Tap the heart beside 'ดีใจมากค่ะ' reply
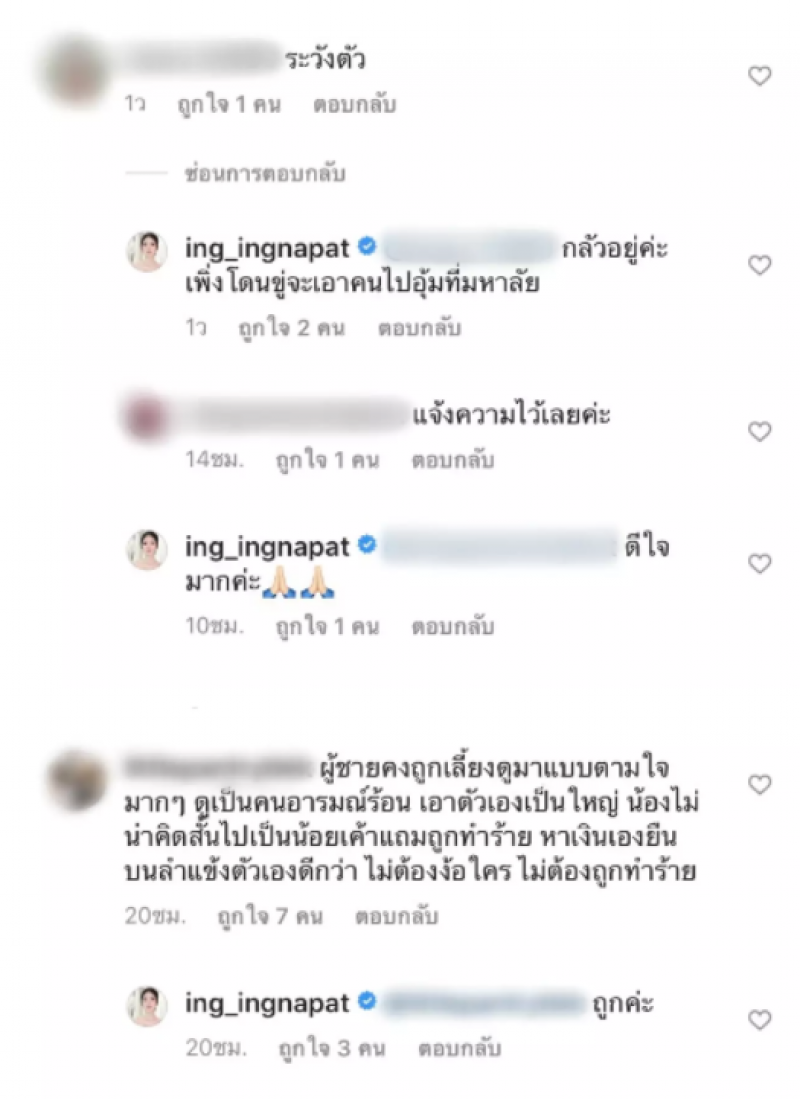Screen dimensions: 800x1099 click(x=759, y=564)
